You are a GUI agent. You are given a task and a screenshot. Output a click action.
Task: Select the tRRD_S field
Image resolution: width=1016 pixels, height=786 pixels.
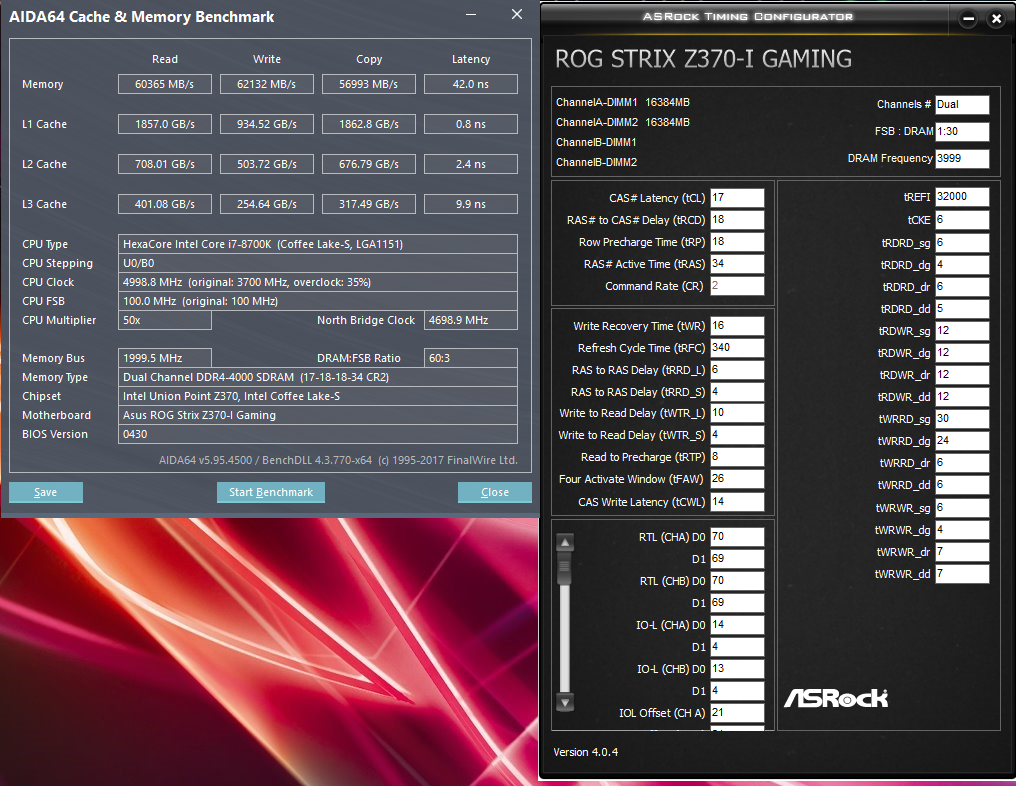click(x=737, y=392)
